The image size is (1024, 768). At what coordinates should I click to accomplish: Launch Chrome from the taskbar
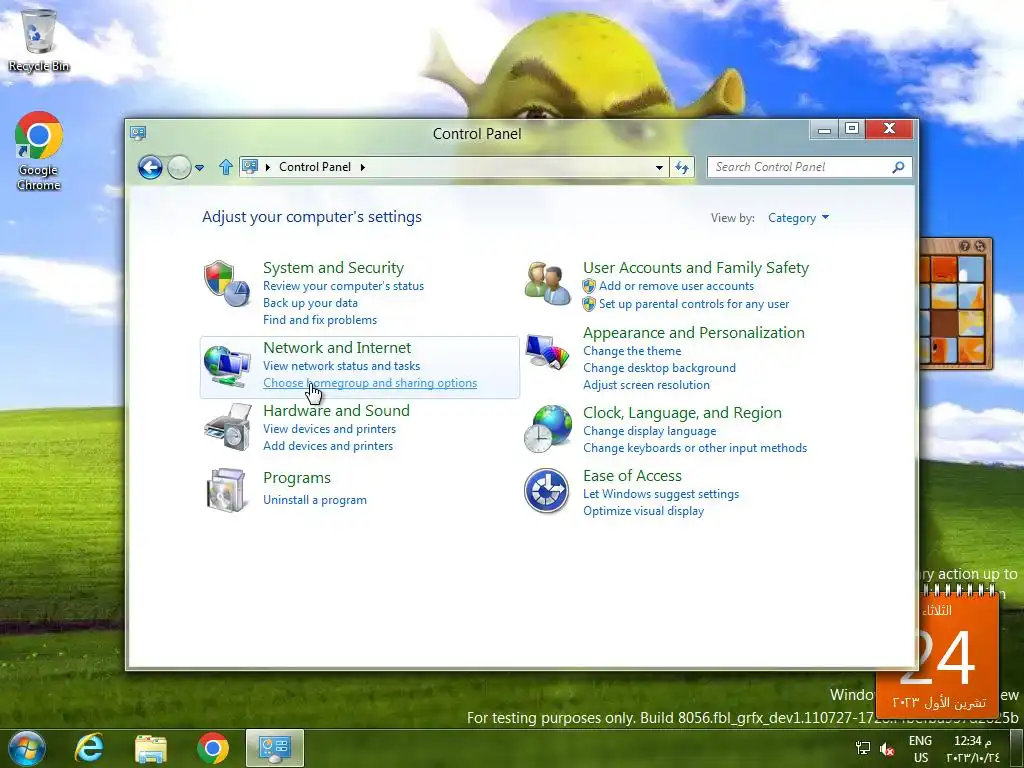(213, 748)
